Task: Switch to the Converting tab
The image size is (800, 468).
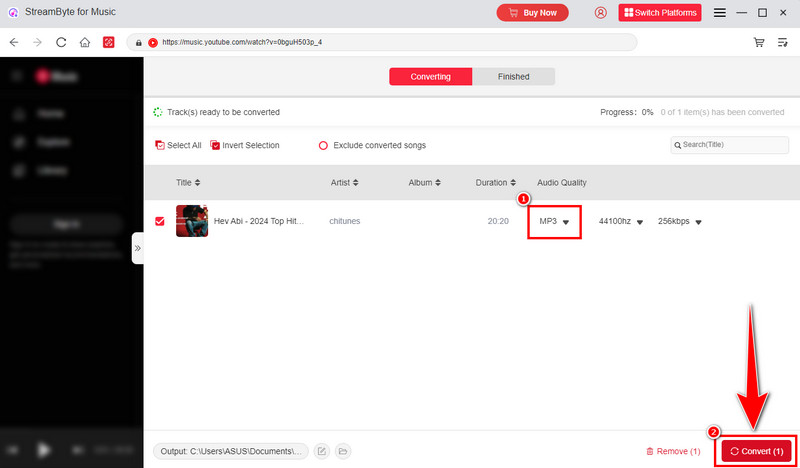Action: click(x=431, y=77)
